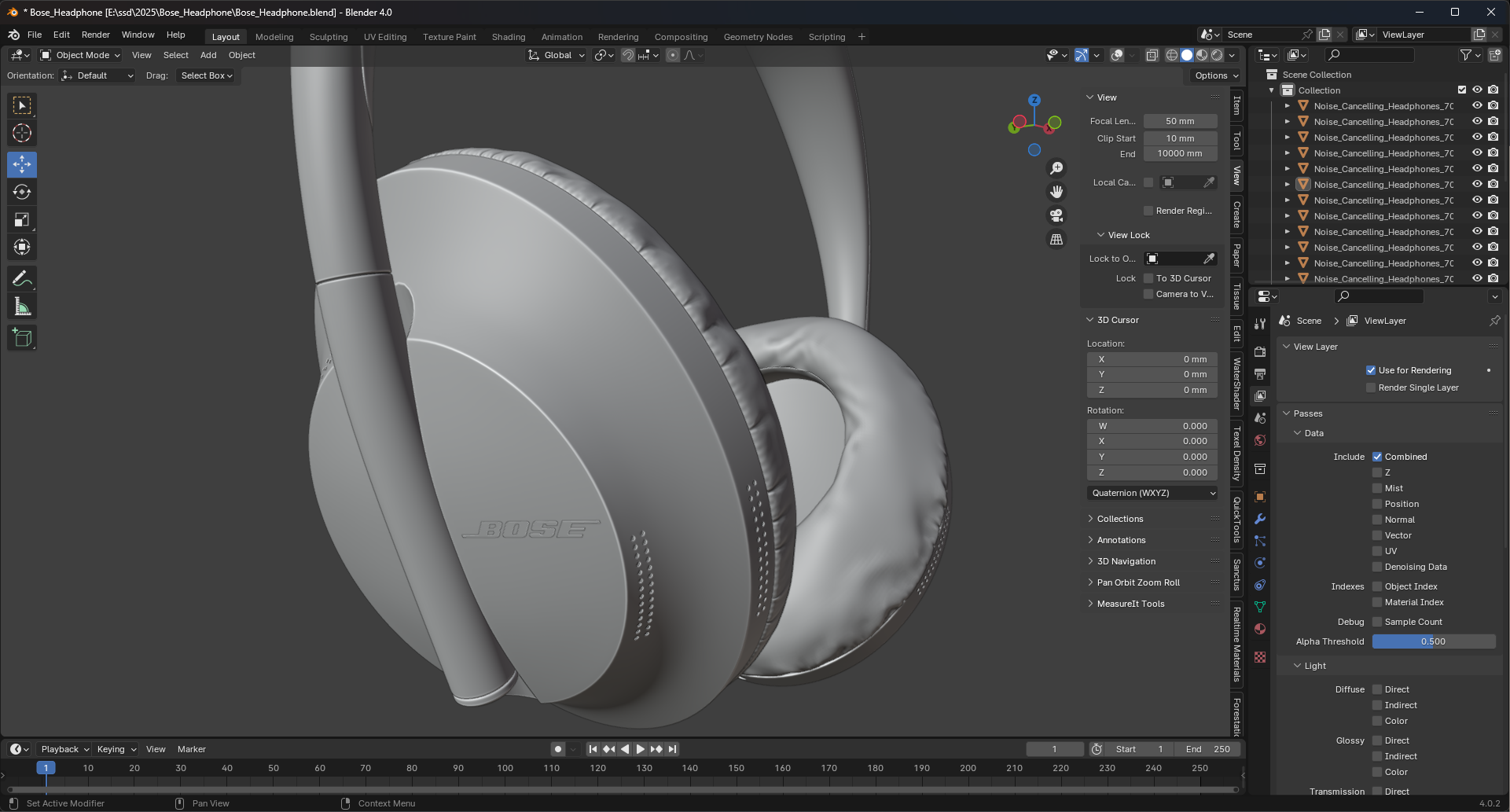Switch to the Sculpting workspace tab

(329, 37)
